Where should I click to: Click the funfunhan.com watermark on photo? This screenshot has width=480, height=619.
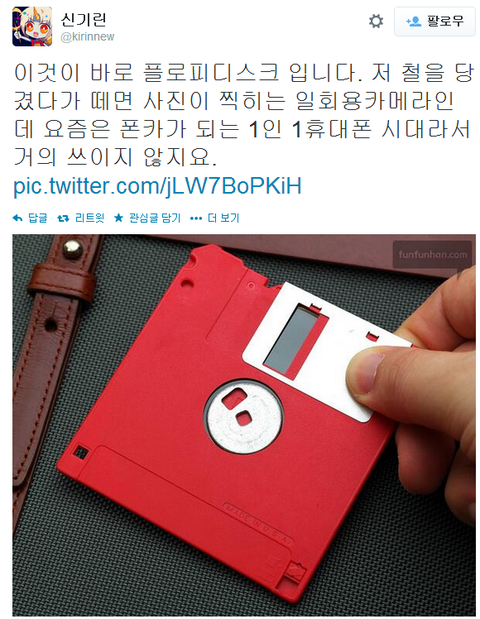point(433,254)
